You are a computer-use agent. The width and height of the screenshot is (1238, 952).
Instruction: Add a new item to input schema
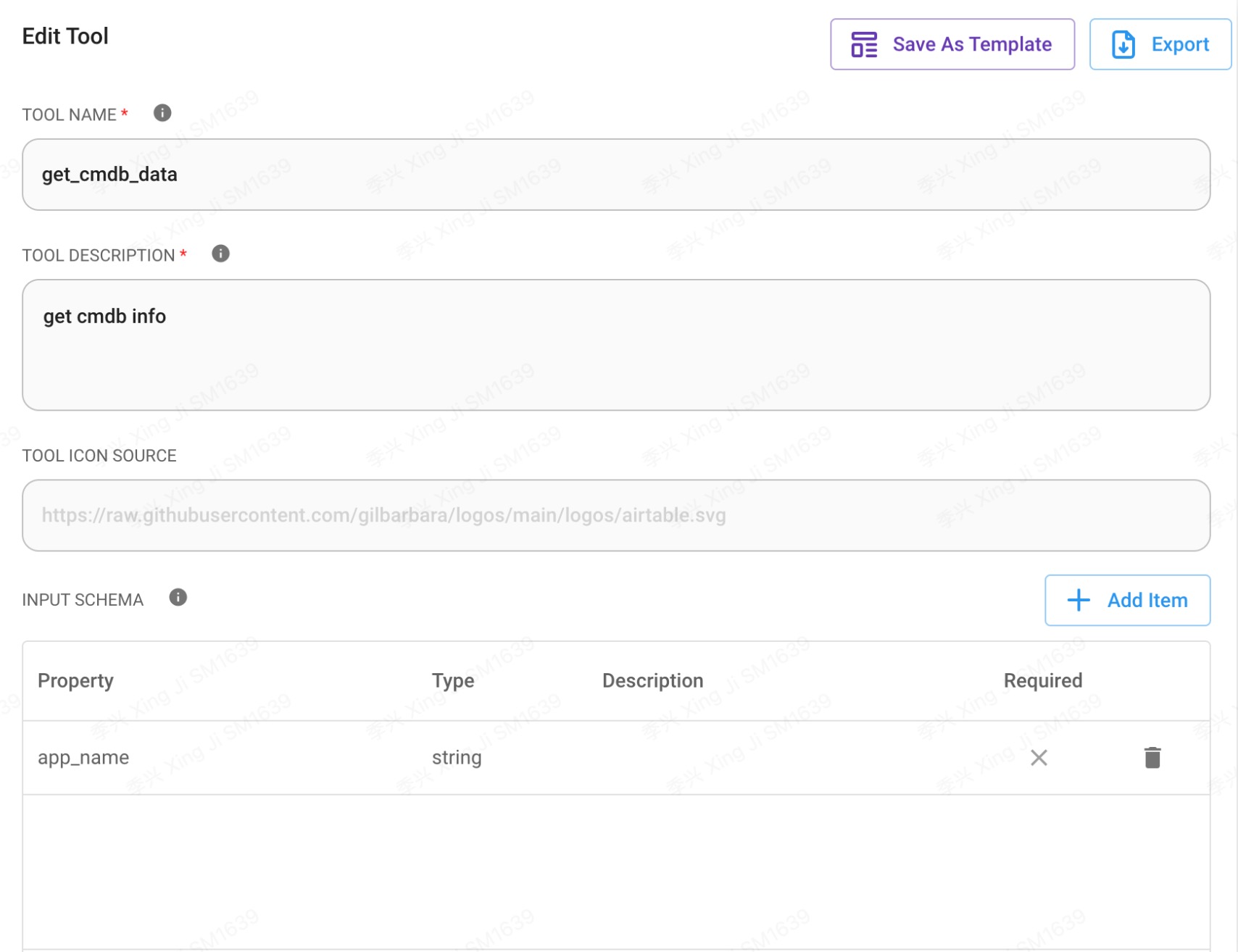1127,600
